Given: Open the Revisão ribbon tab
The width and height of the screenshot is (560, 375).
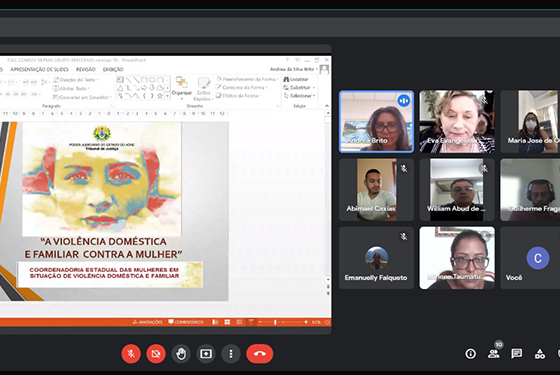Looking at the screenshot, I should (x=86, y=69).
